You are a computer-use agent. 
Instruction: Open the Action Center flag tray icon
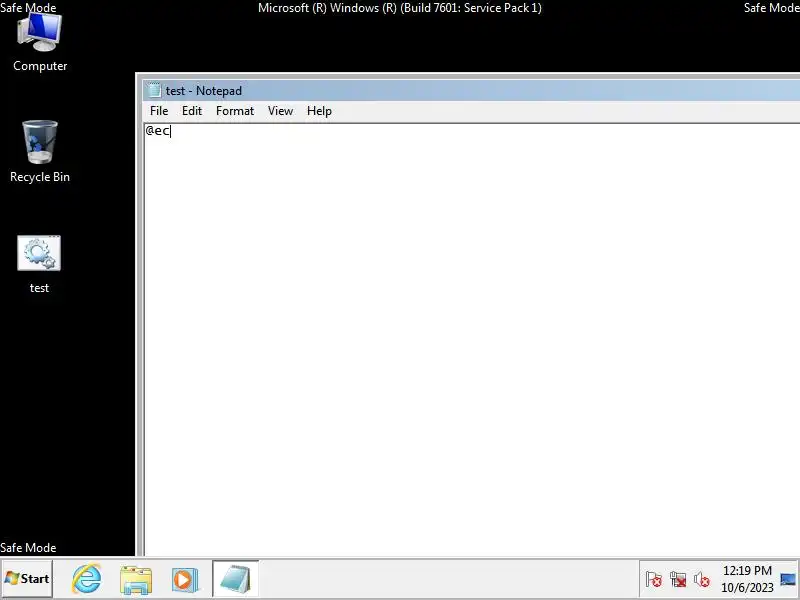point(654,580)
